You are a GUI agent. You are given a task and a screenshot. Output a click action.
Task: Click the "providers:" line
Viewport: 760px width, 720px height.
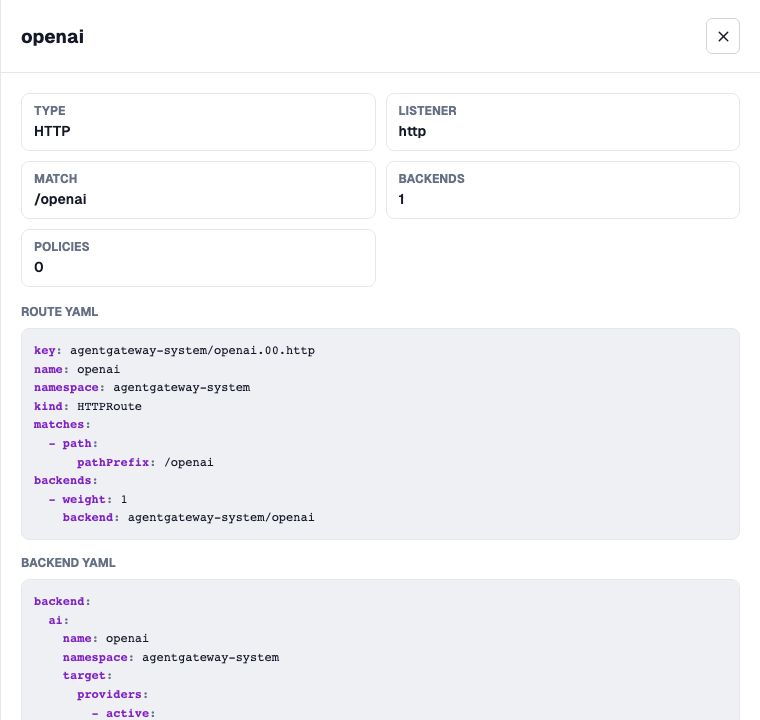click(112, 695)
